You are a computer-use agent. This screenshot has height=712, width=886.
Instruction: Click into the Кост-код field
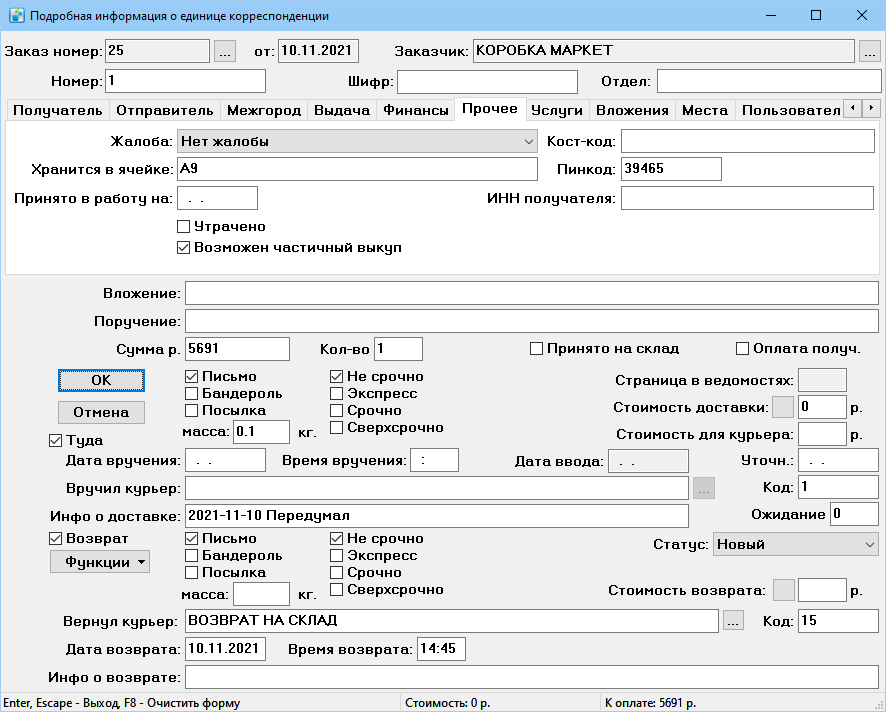pos(748,141)
